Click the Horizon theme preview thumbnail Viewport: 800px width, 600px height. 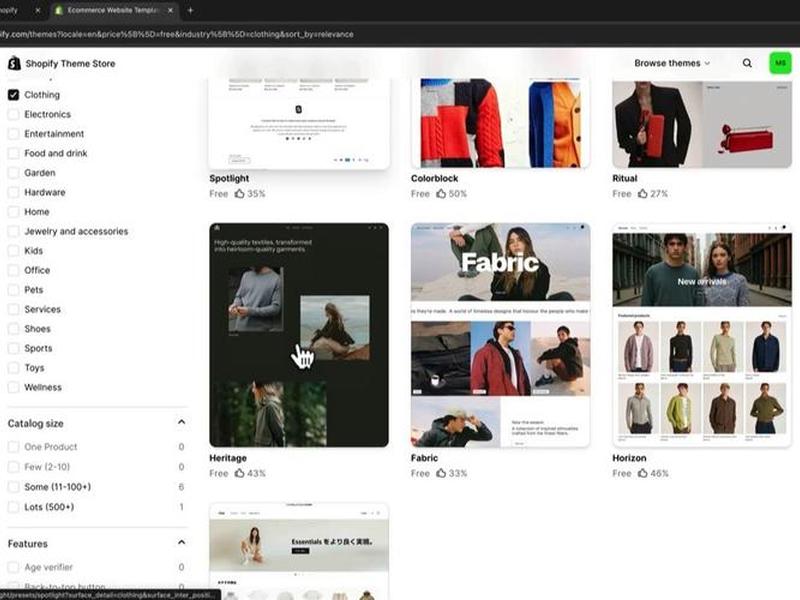[x=702, y=335]
